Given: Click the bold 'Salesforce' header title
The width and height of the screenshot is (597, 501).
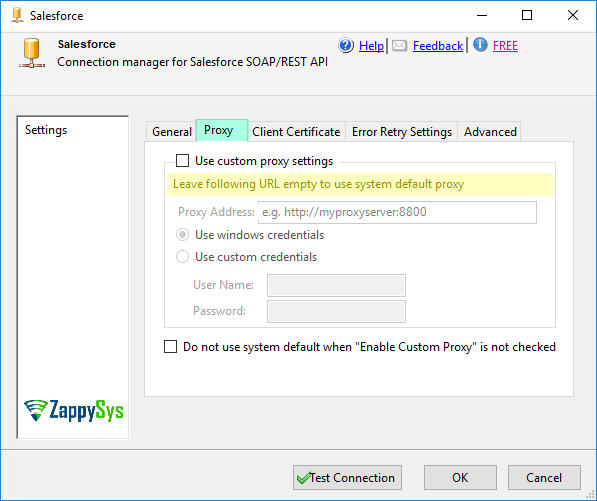Looking at the screenshot, I should point(87,44).
